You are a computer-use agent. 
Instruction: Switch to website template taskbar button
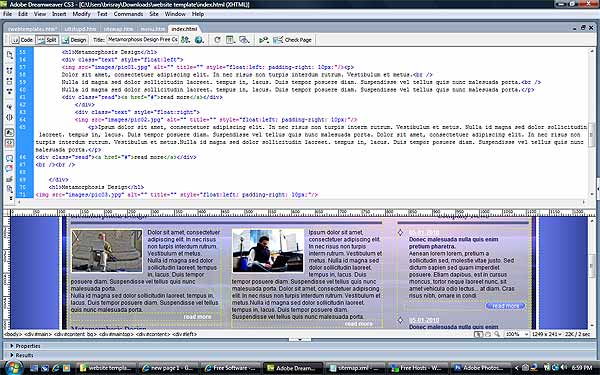coord(107,368)
